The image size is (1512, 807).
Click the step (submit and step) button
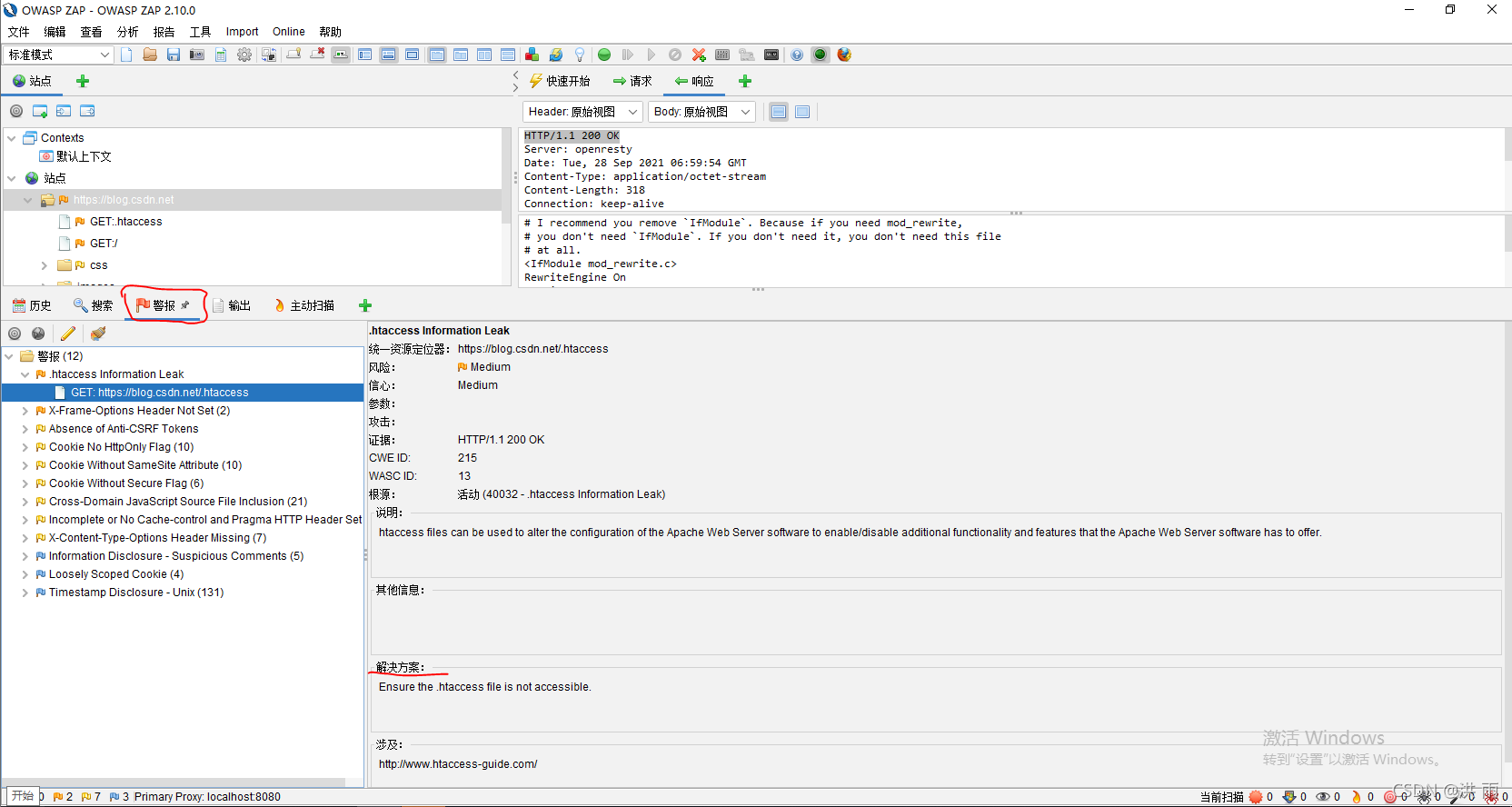click(628, 55)
